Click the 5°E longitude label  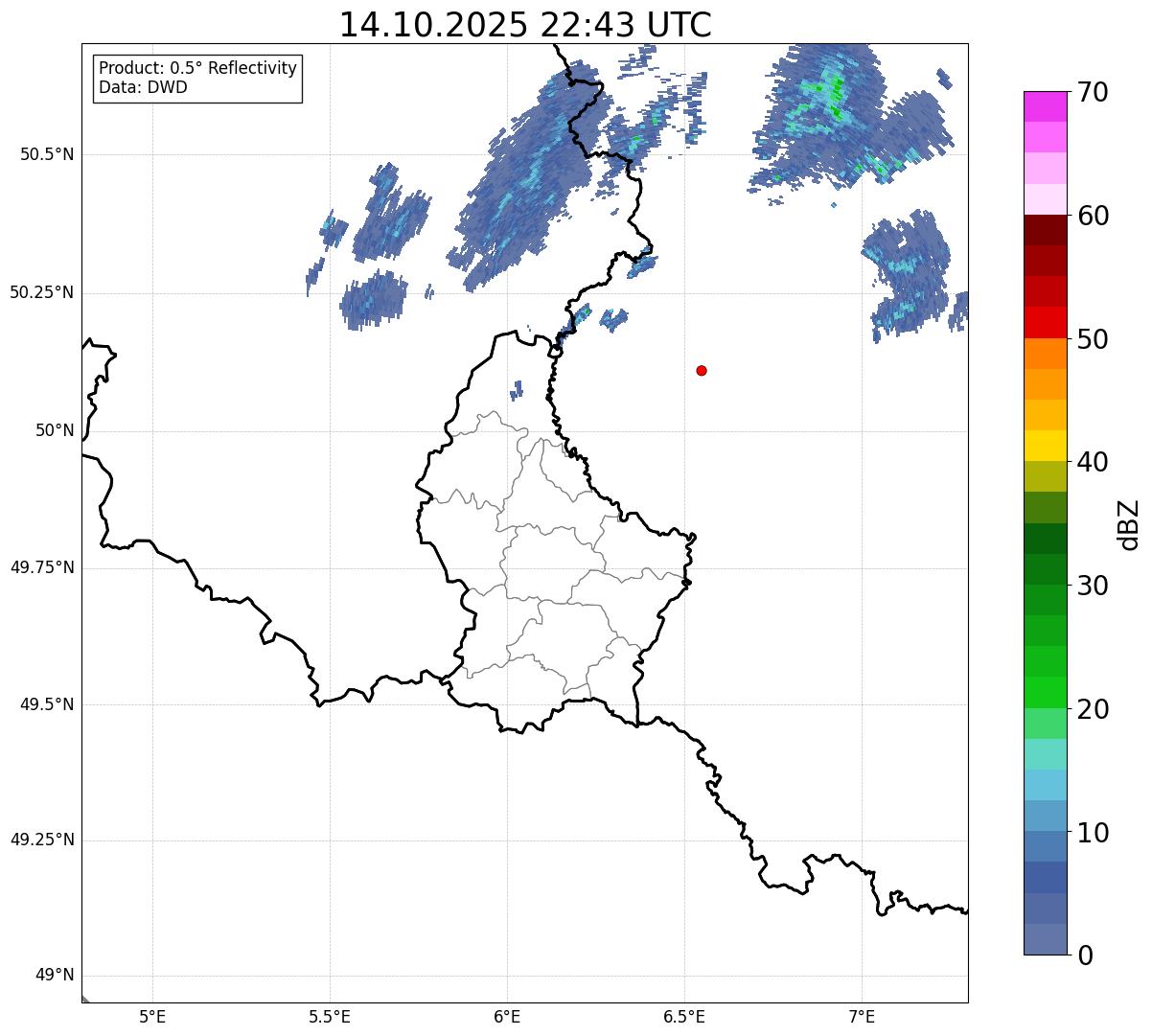pos(152,1017)
